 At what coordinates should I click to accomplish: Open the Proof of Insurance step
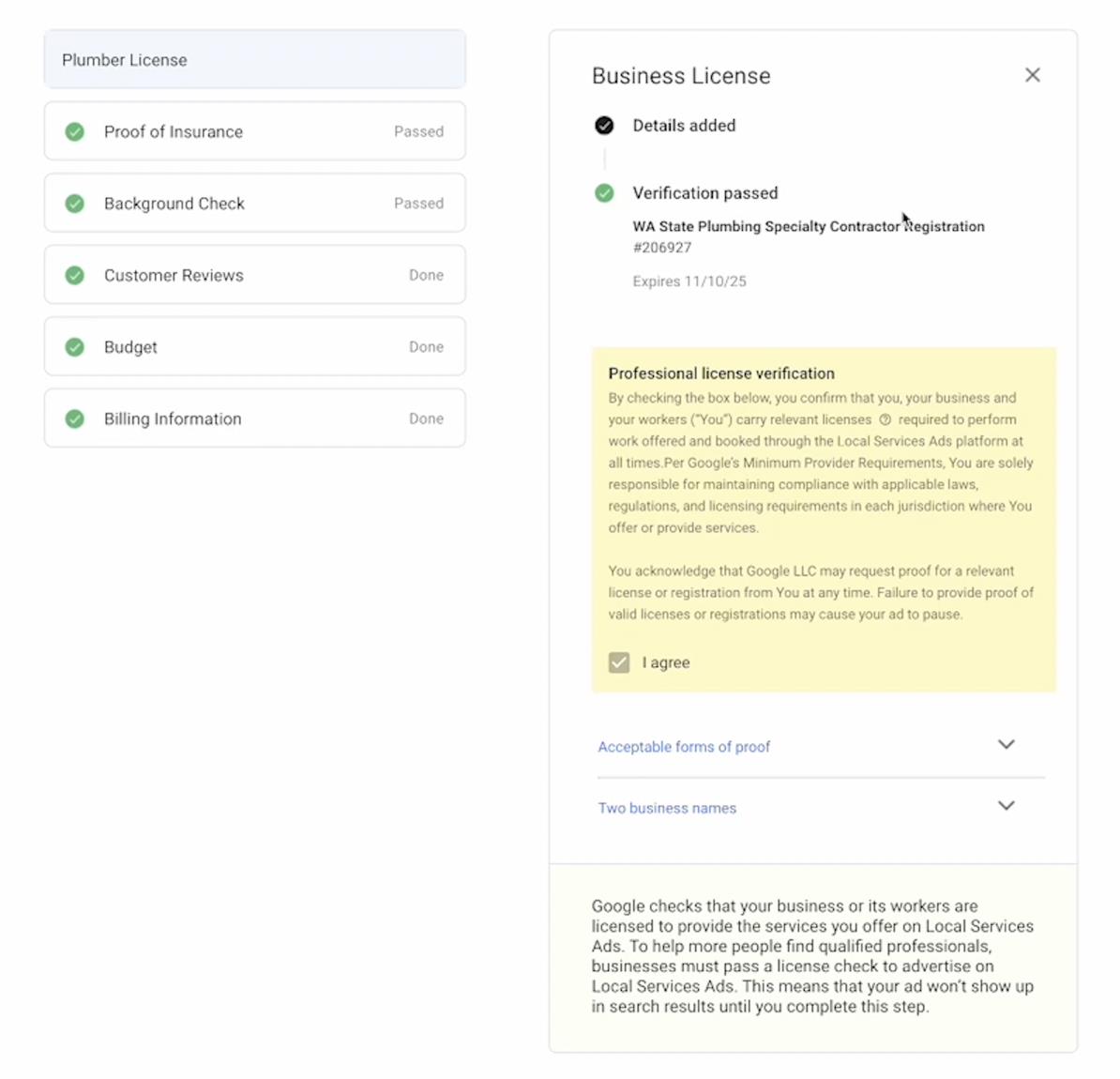[255, 131]
